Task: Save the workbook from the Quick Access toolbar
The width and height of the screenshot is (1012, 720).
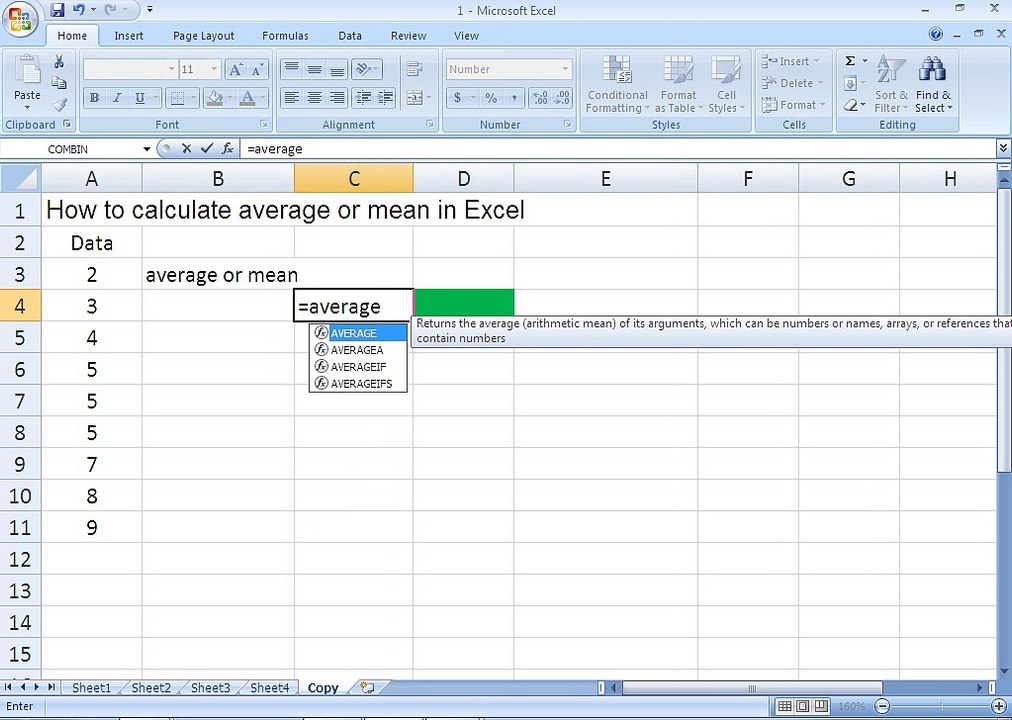Action: [x=57, y=10]
